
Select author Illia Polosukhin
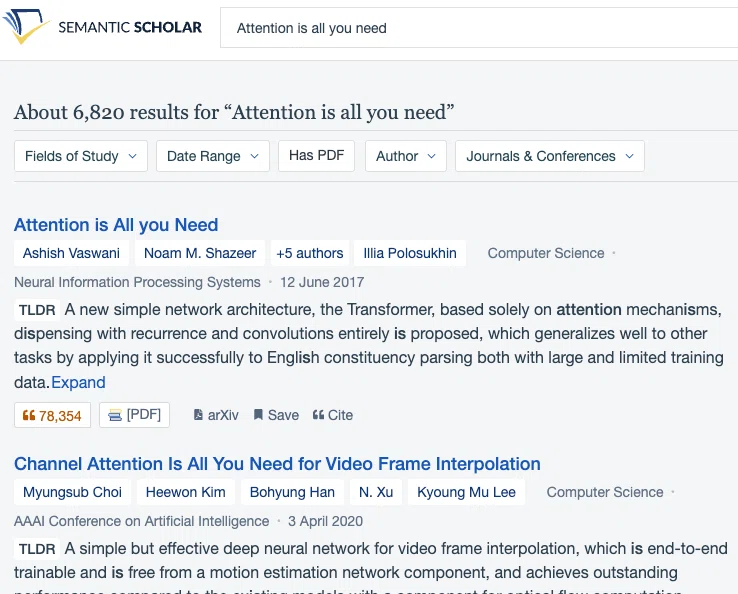click(410, 253)
